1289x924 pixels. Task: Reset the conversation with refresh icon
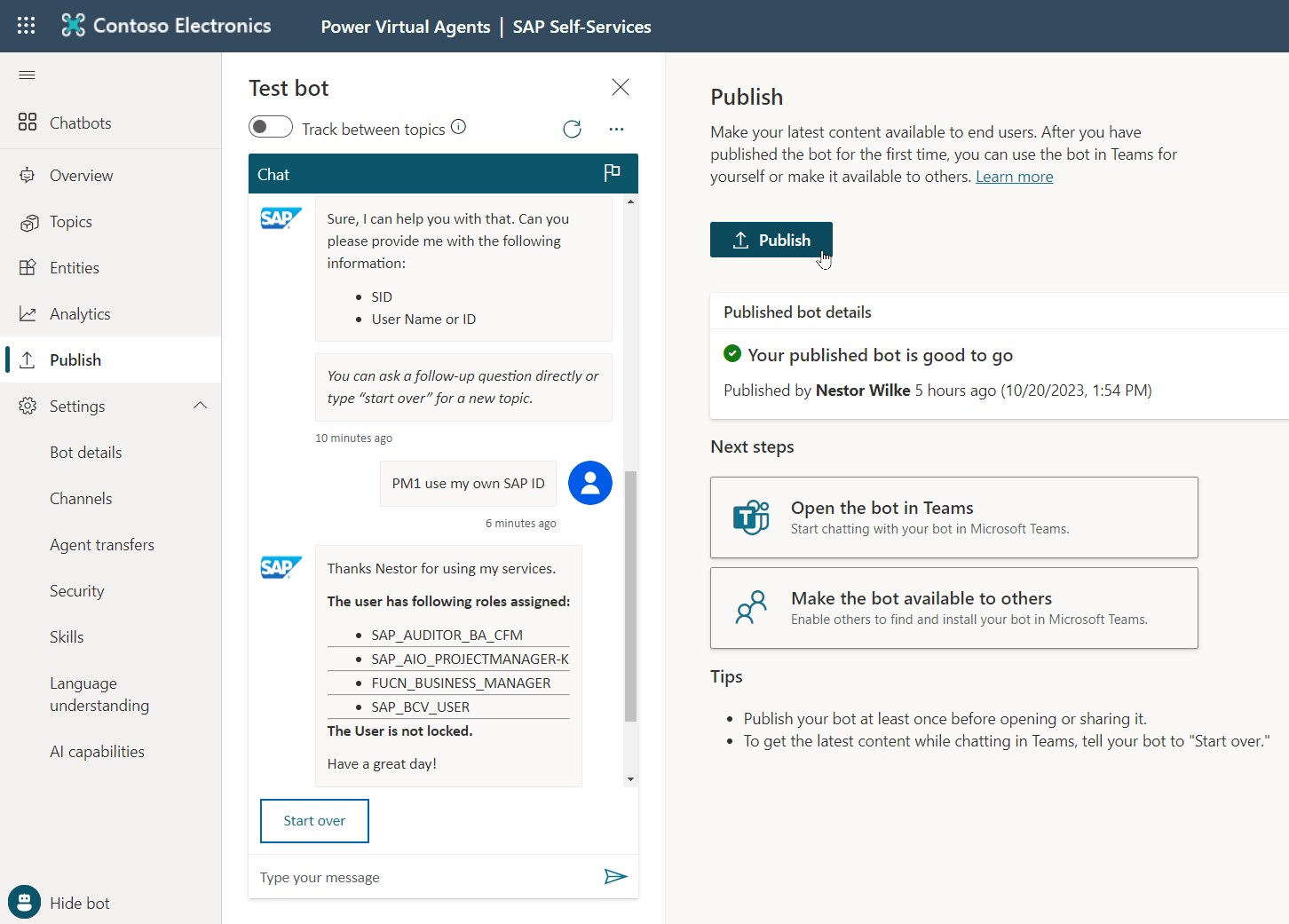[573, 130]
